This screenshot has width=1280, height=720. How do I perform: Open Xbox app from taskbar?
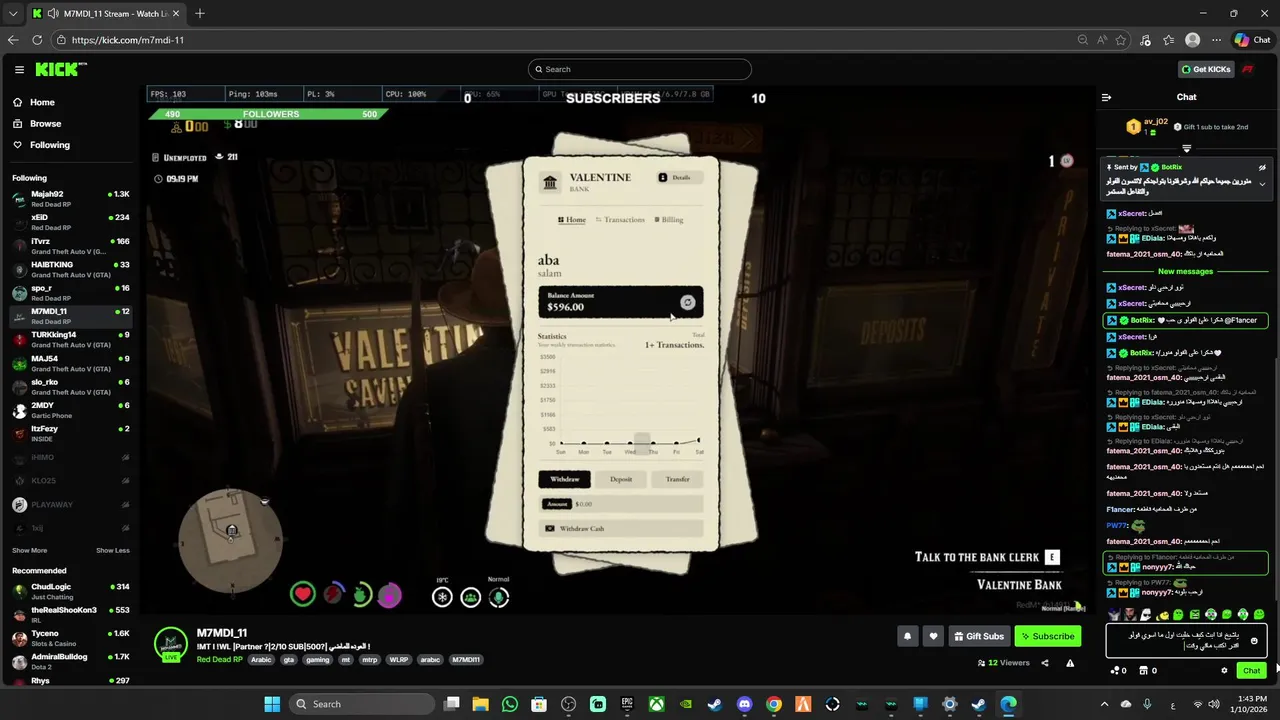pos(656,704)
